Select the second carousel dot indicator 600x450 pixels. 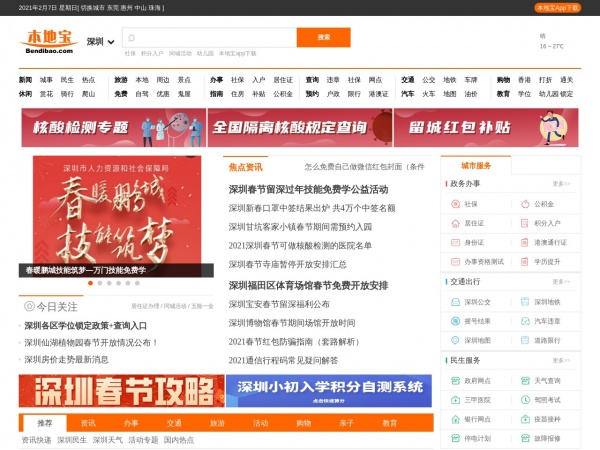100,283
